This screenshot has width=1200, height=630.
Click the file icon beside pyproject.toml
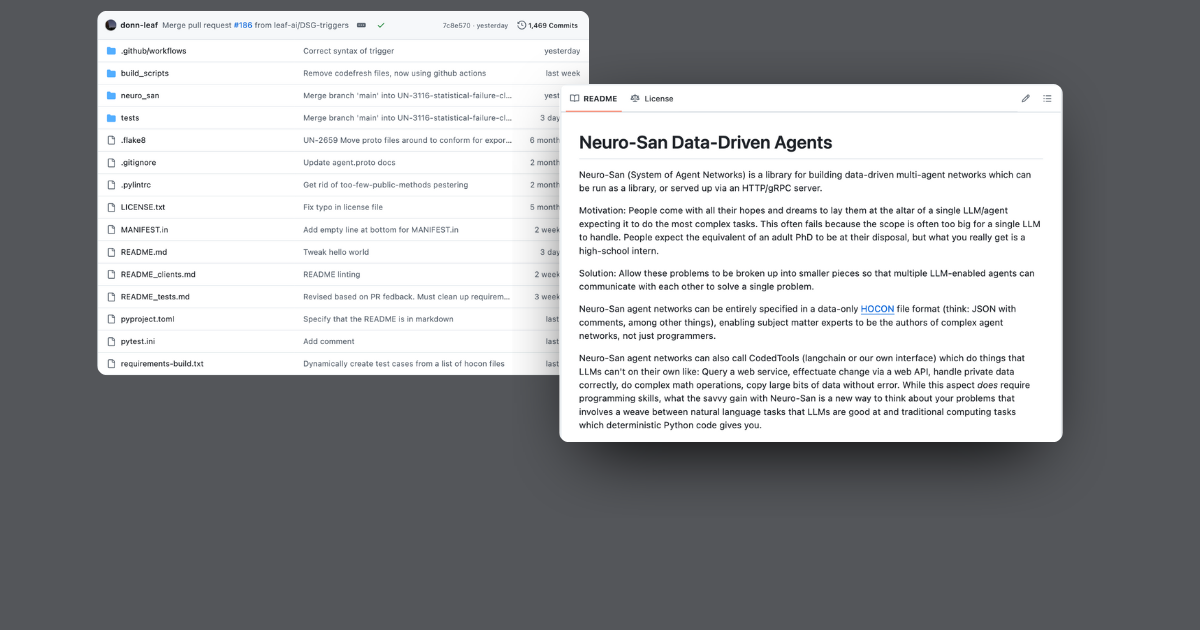click(x=112, y=318)
